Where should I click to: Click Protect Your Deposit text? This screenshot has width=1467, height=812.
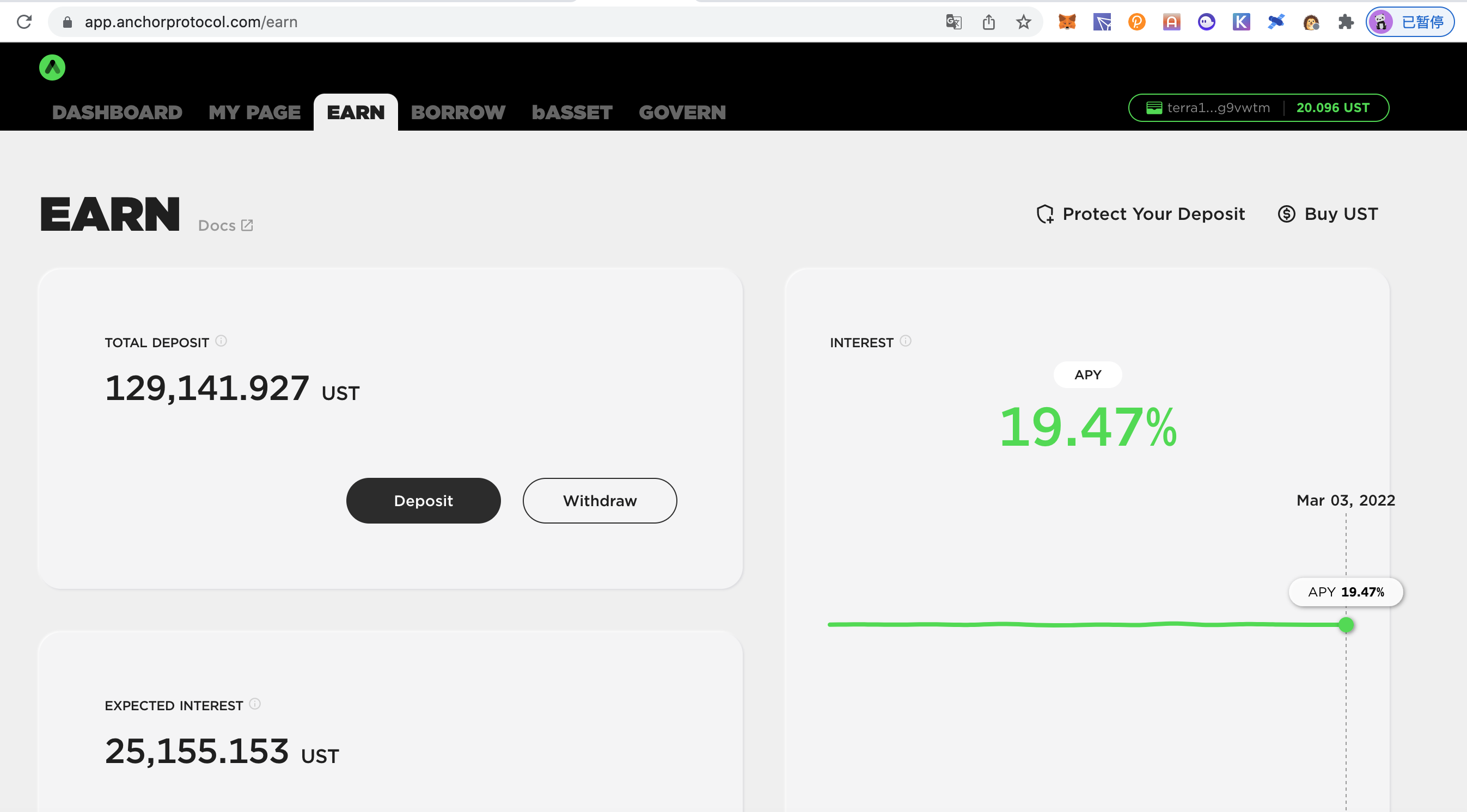[1154, 214]
